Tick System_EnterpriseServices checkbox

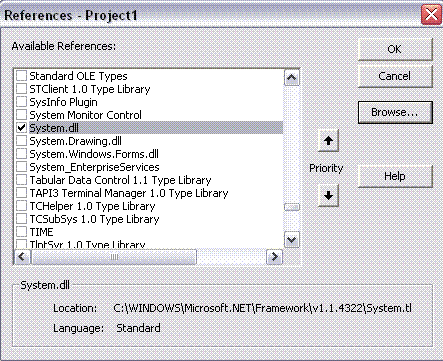[21, 167]
